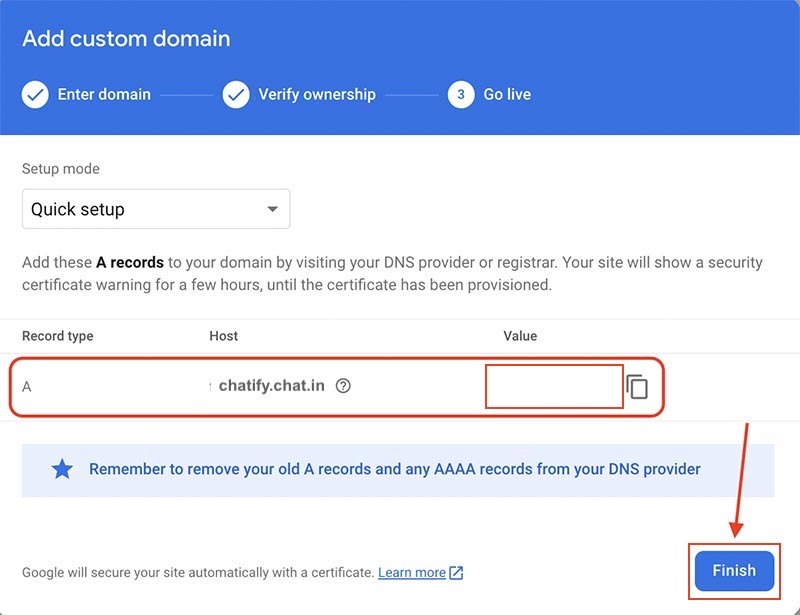The width and height of the screenshot is (800, 615).
Task: Go to the Enter domain step
Action: click(x=104, y=95)
